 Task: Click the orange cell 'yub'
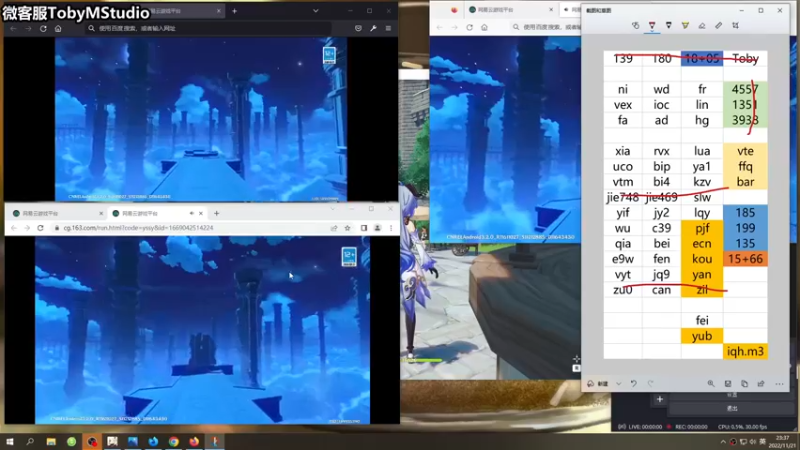[702, 336]
